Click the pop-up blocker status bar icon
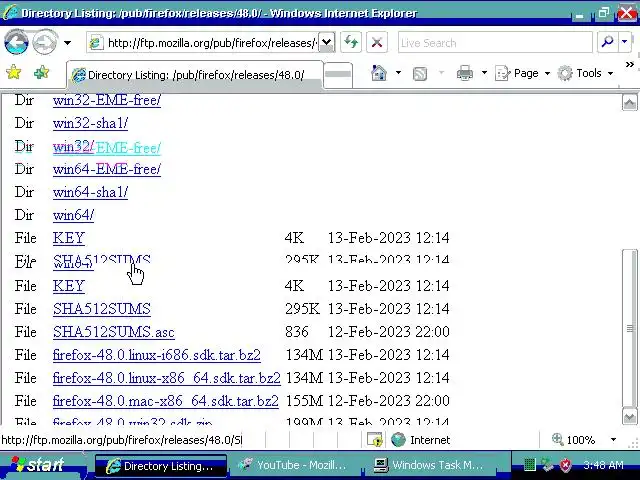640x480 pixels. coord(375,440)
